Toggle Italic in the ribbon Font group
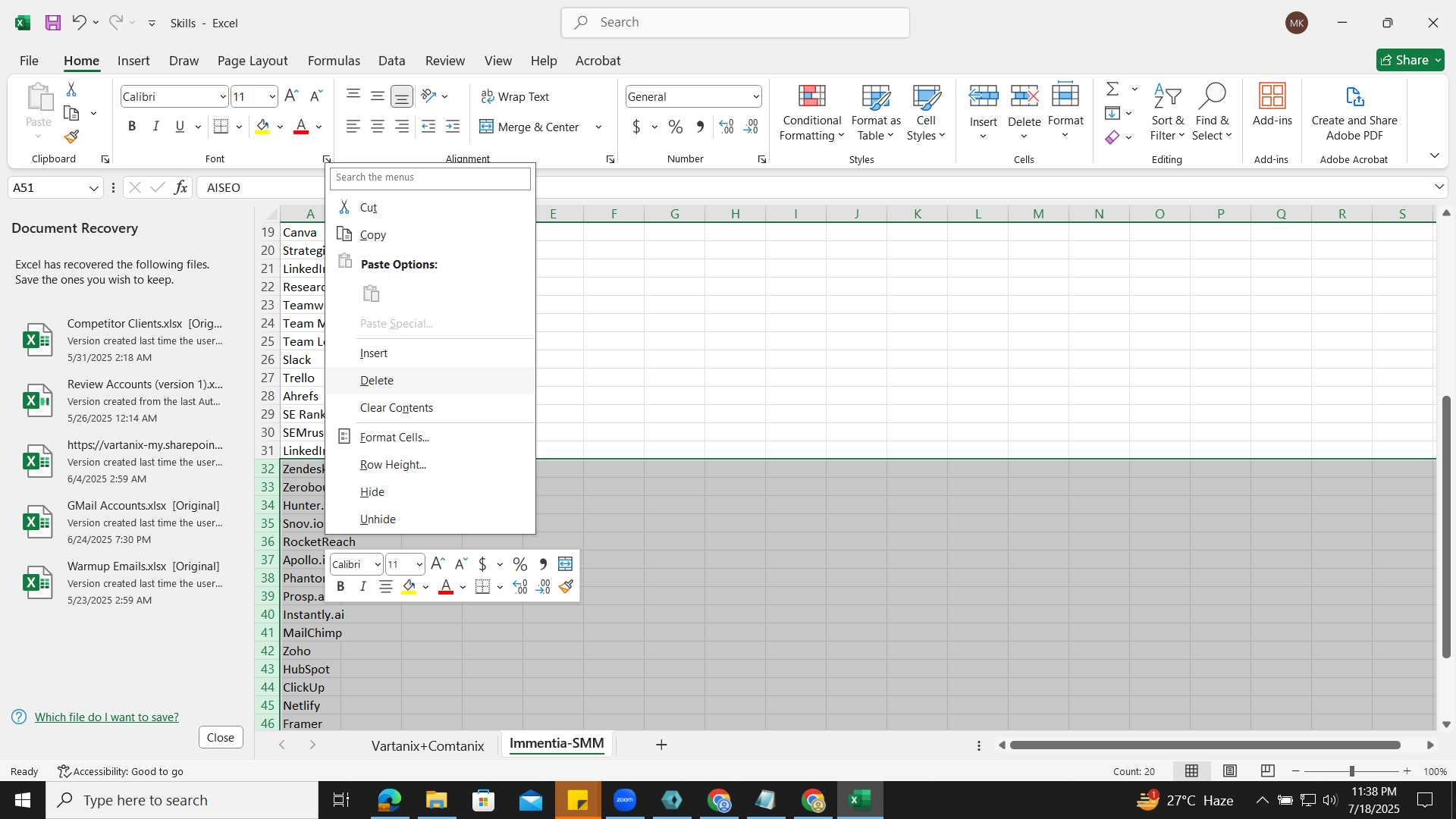 [155, 127]
